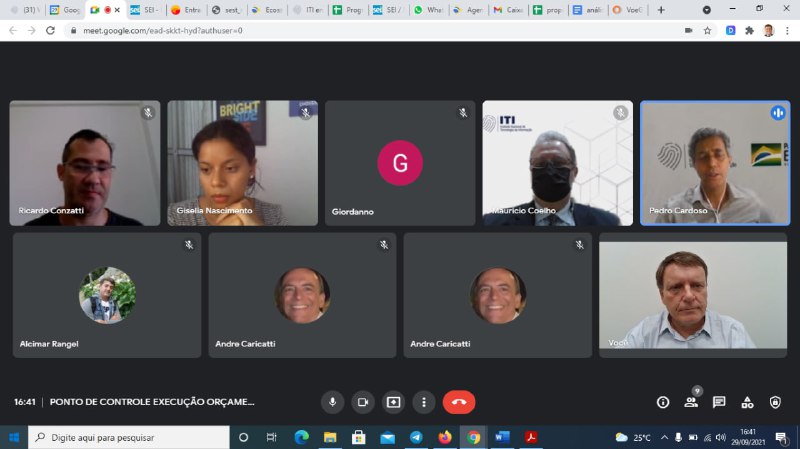Open the more options three-dot menu
Screen dimensions: 800x449
pyautogui.click(x=424, y=402)
